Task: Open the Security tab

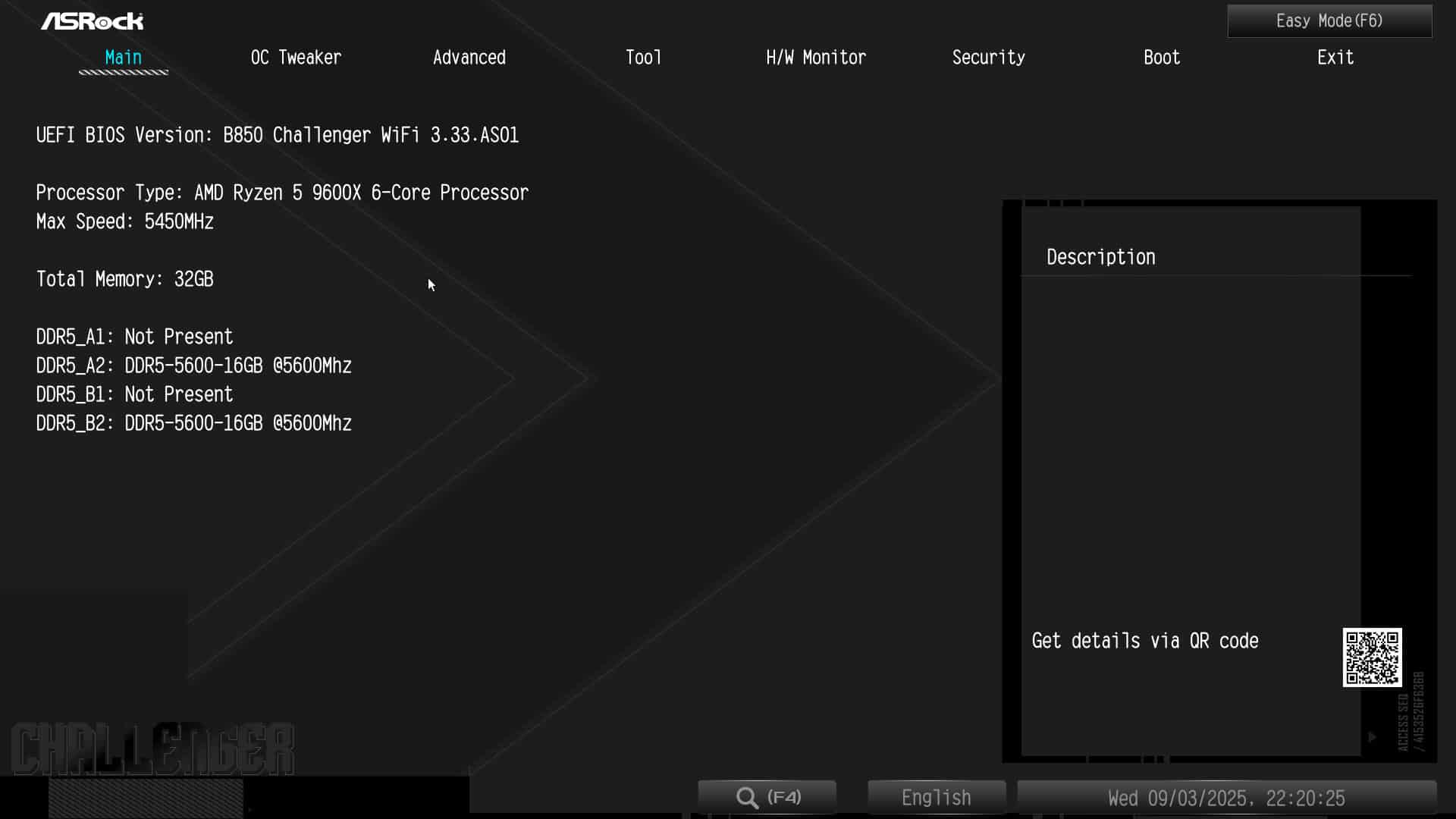Action: tap(989, 58)
